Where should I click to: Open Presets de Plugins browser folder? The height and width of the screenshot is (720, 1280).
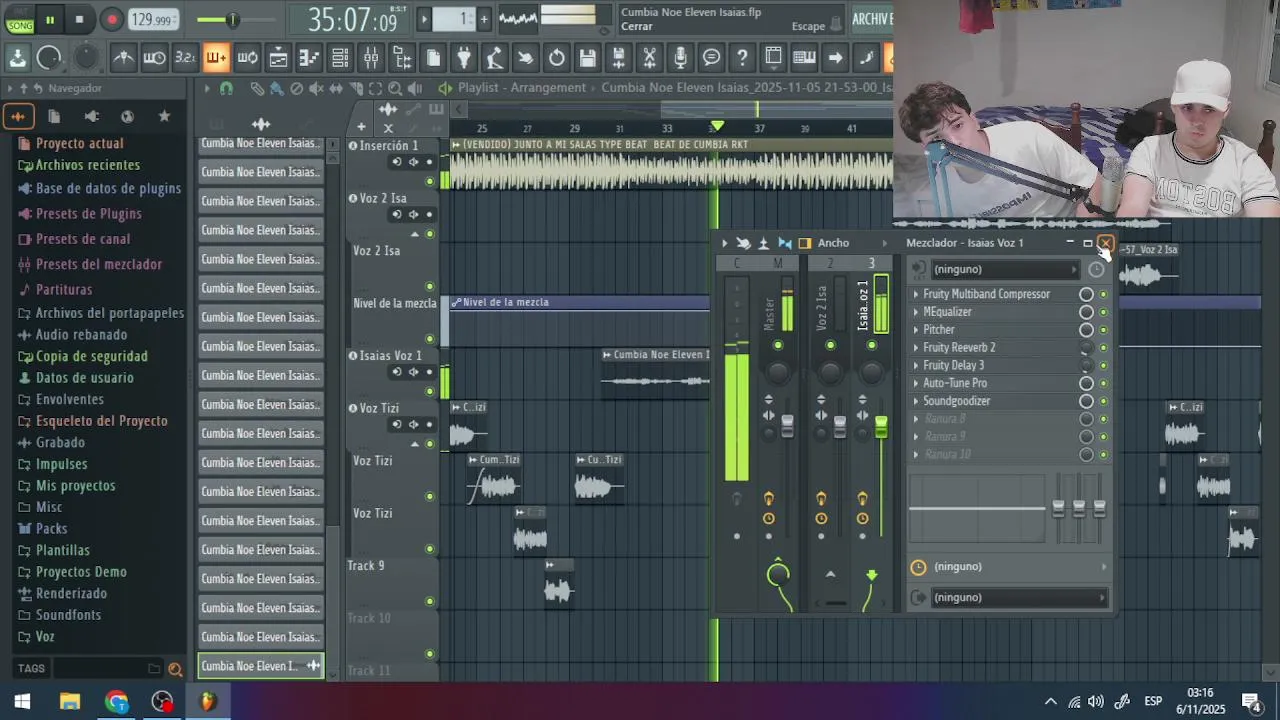click(80, 213)
